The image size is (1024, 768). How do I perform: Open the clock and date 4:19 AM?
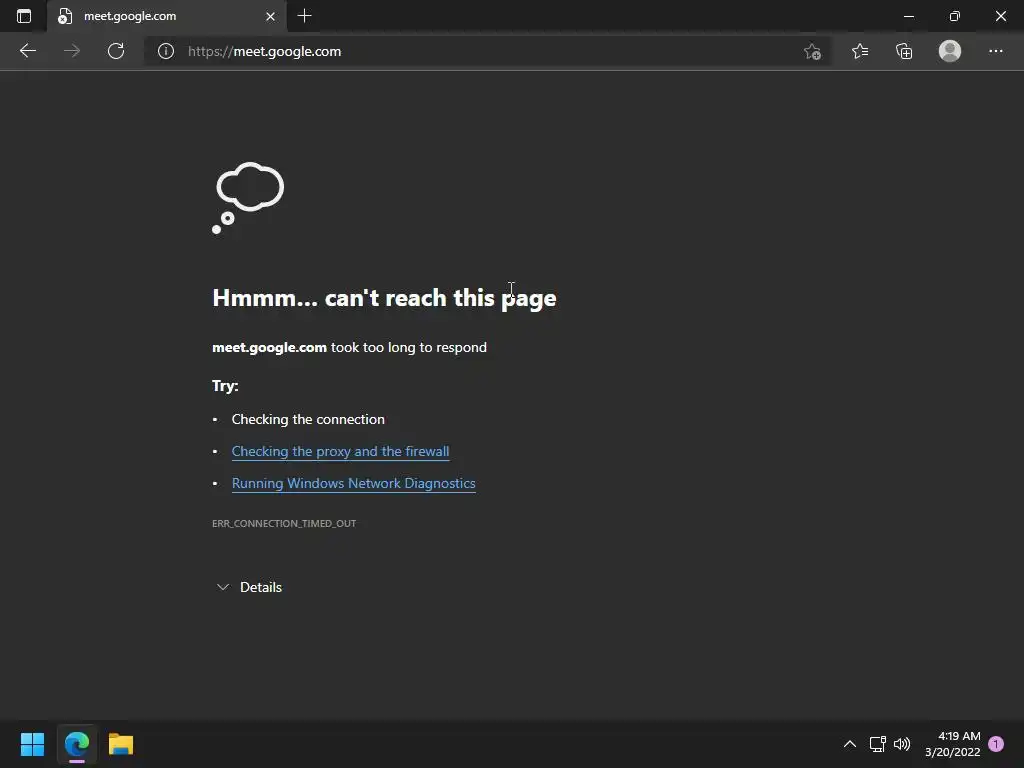click(x=953, y=744)
